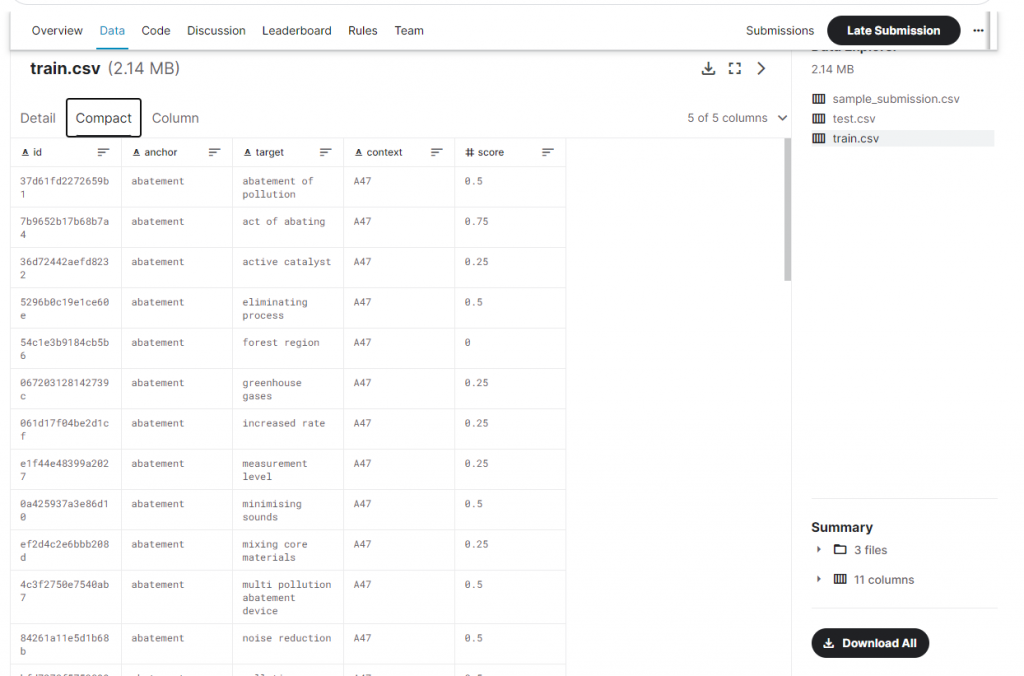Viewport: 1024px width, 676px height.
Task: Open test.csv in the explorer
Action: 854,118
